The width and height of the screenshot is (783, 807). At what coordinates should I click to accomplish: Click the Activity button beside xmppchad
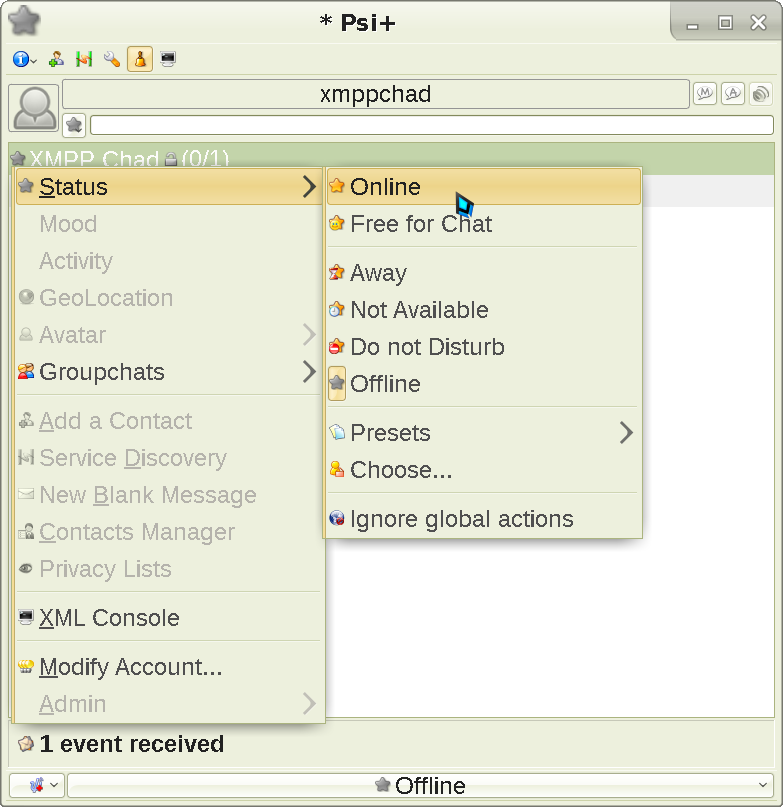[x=733, y=94]
